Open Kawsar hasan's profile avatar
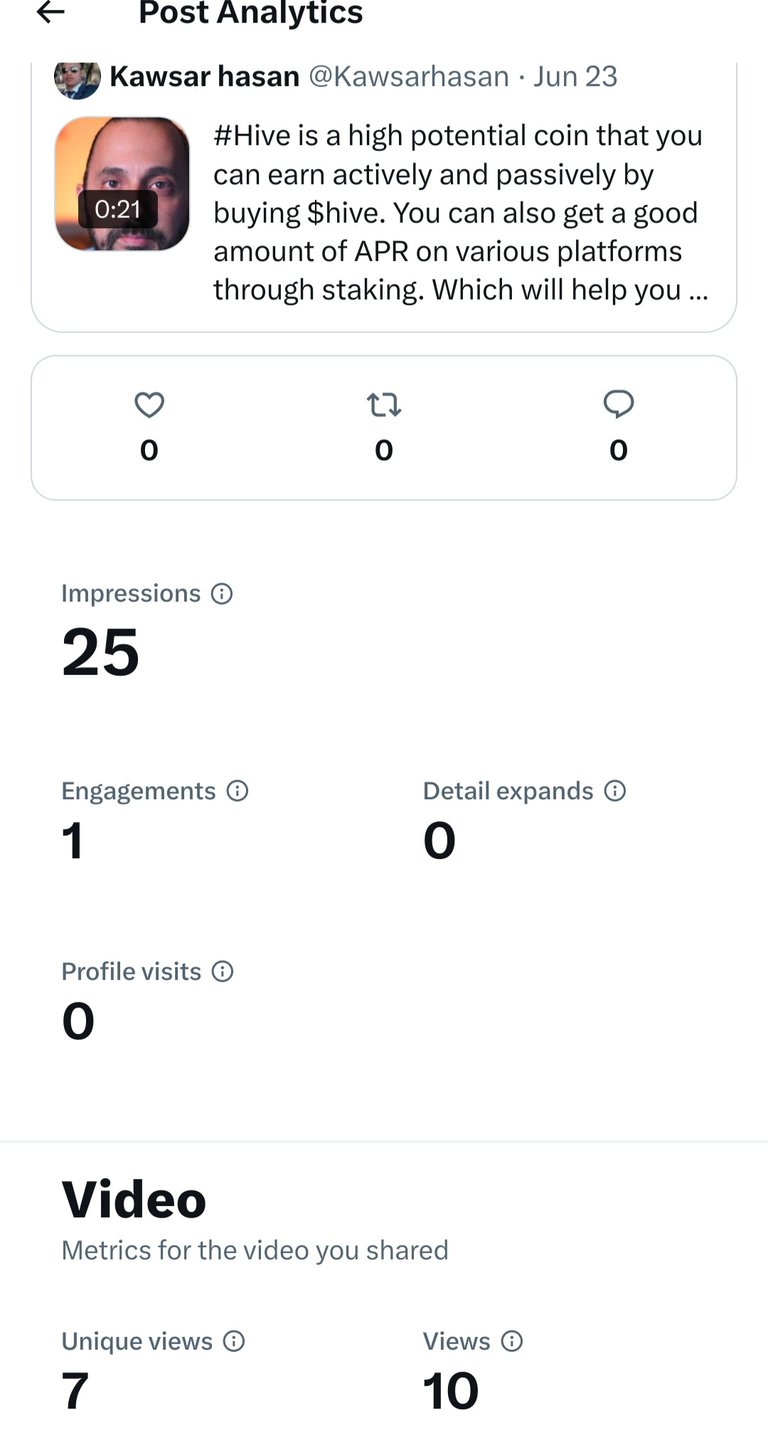Screen dimensions: 768x1452 pyautogui.click(x=77, y=79)
